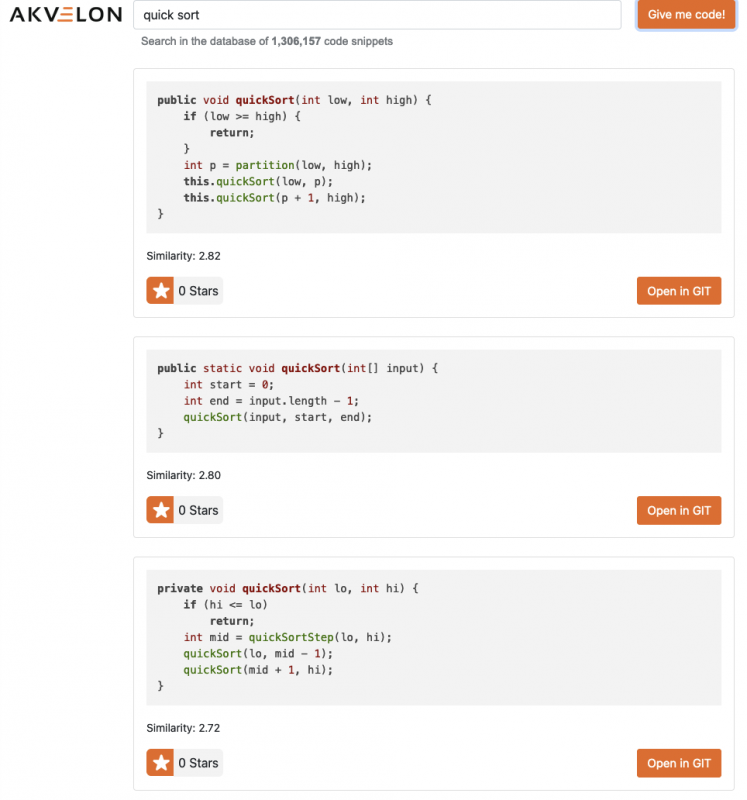Click the code line 'int p = partition(low, high);'
This screenshot has width=747, height=800.
click(278, 165)
